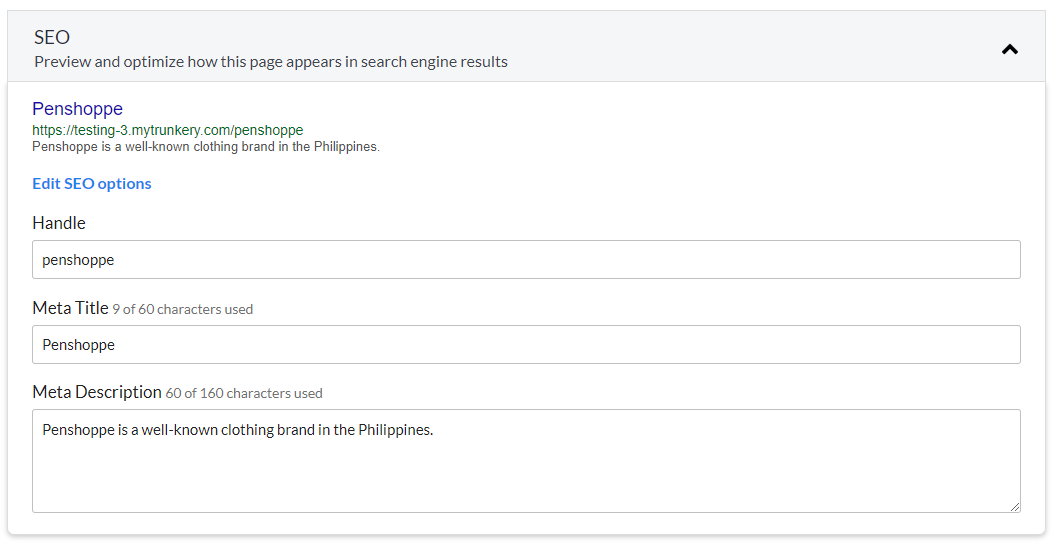This screenshot has width=1053, height=543.
Task: Click the Handle label
Action: (58, 223)
